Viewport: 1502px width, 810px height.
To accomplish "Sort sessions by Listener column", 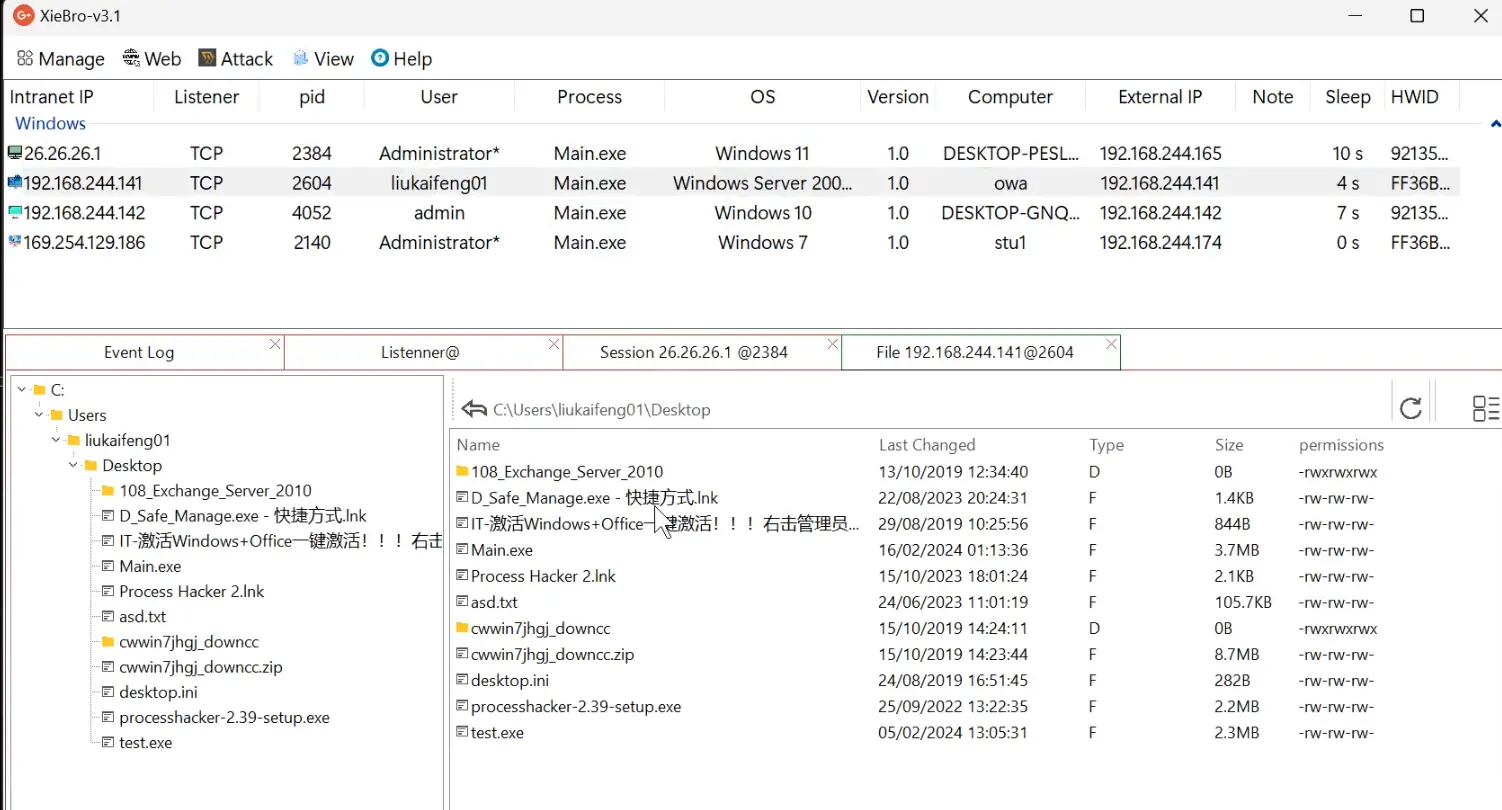I will click(206, 97).
